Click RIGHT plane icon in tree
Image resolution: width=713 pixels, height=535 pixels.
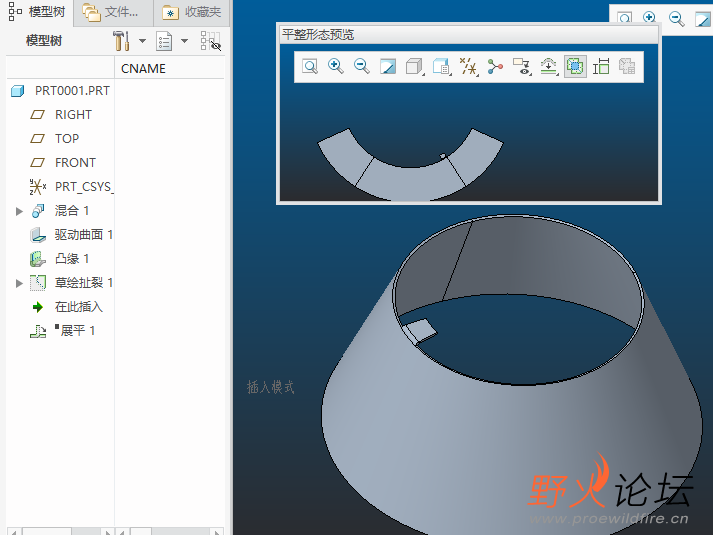[x=37, y=115]
